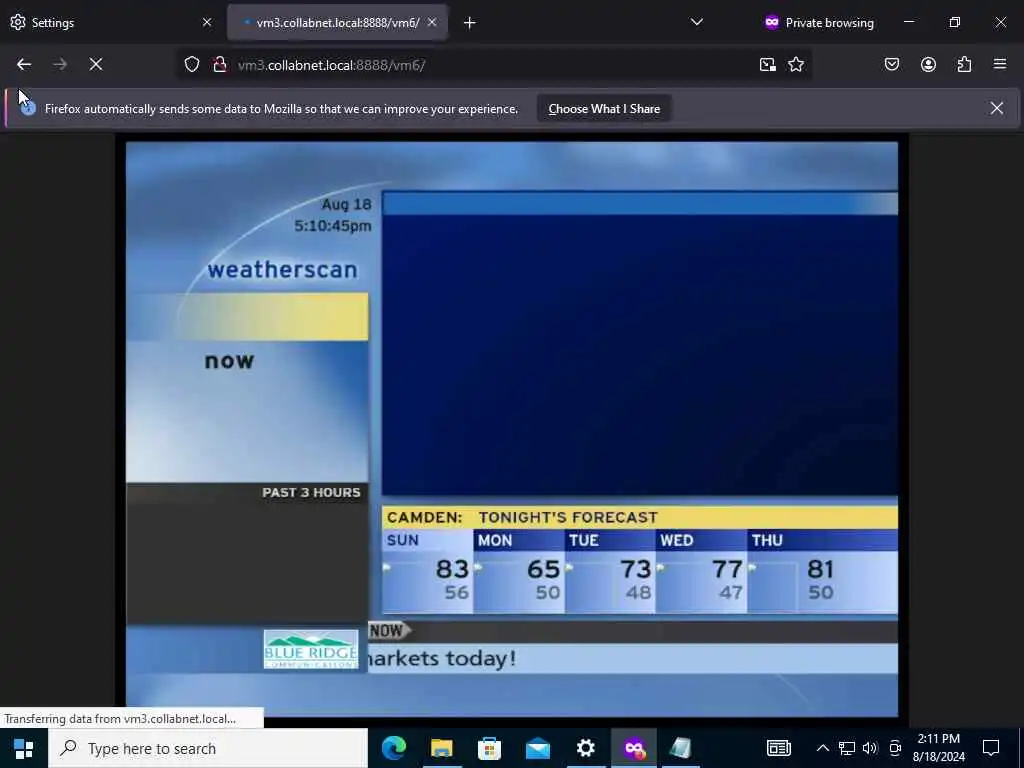The height and width of the screenshot is (768, 1024).
Task: Open the tracking protection shield icon
Action: tap(191, 65)
